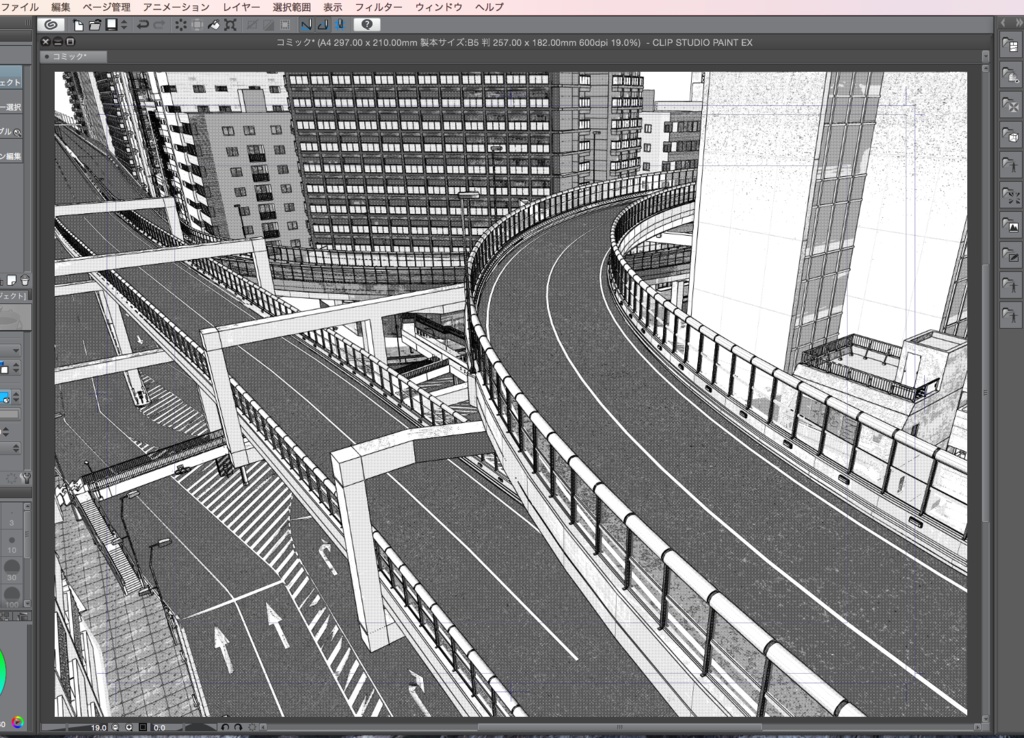Viewport: 1024px width, 738px height.
Task: Toggle Snap to Ruler icon
Action: 306,25
